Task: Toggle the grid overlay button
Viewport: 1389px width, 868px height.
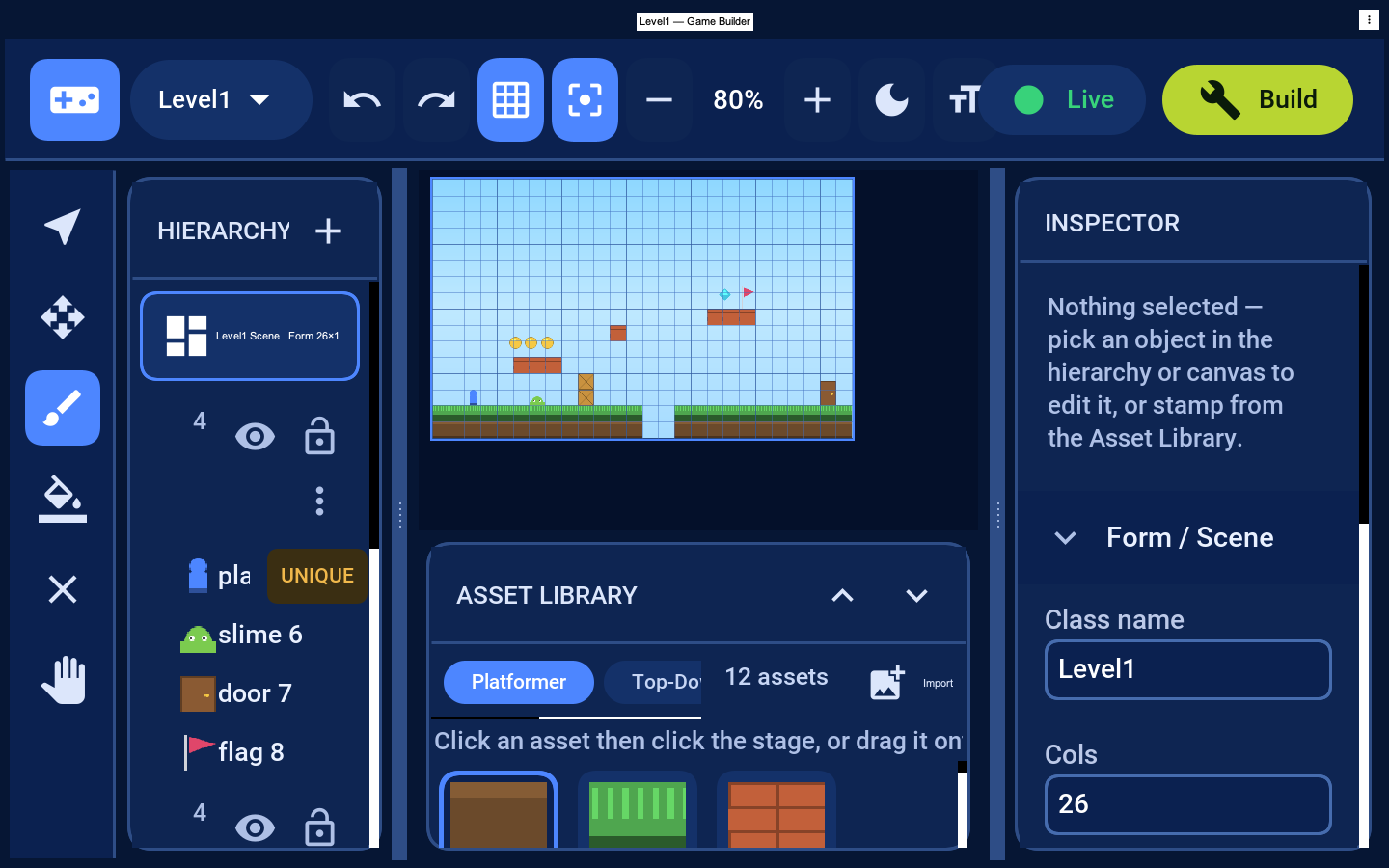Action: (x=510, y=99)
